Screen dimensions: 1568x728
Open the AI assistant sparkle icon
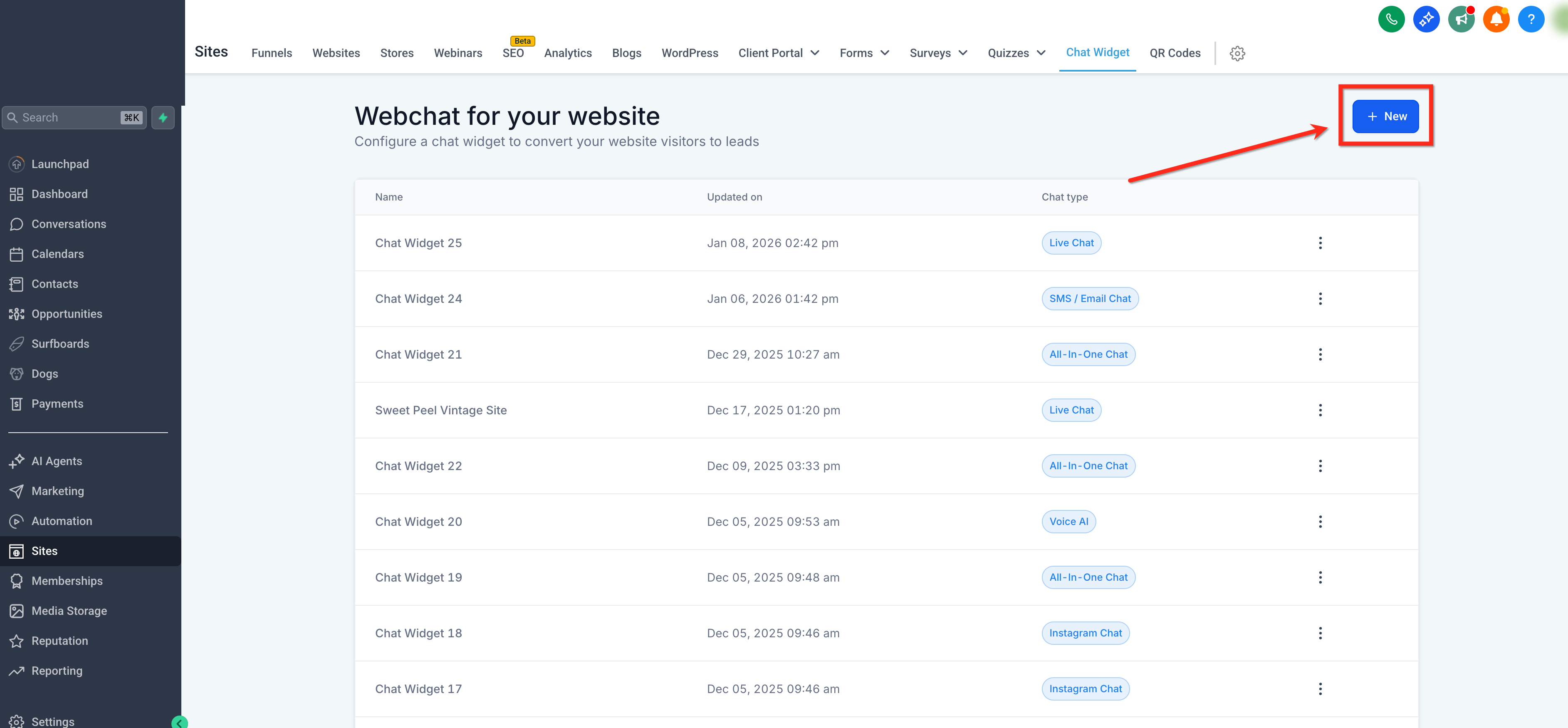[1426, 20]
